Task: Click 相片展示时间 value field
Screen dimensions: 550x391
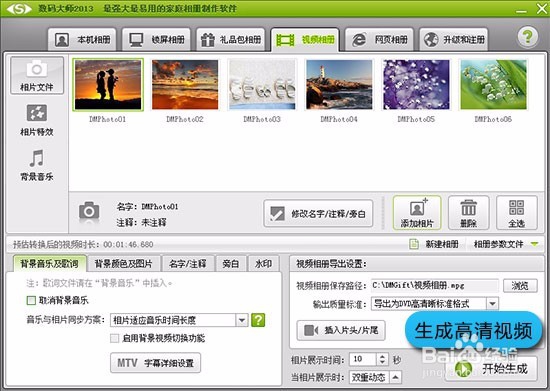Action: (x=363, y=359)
